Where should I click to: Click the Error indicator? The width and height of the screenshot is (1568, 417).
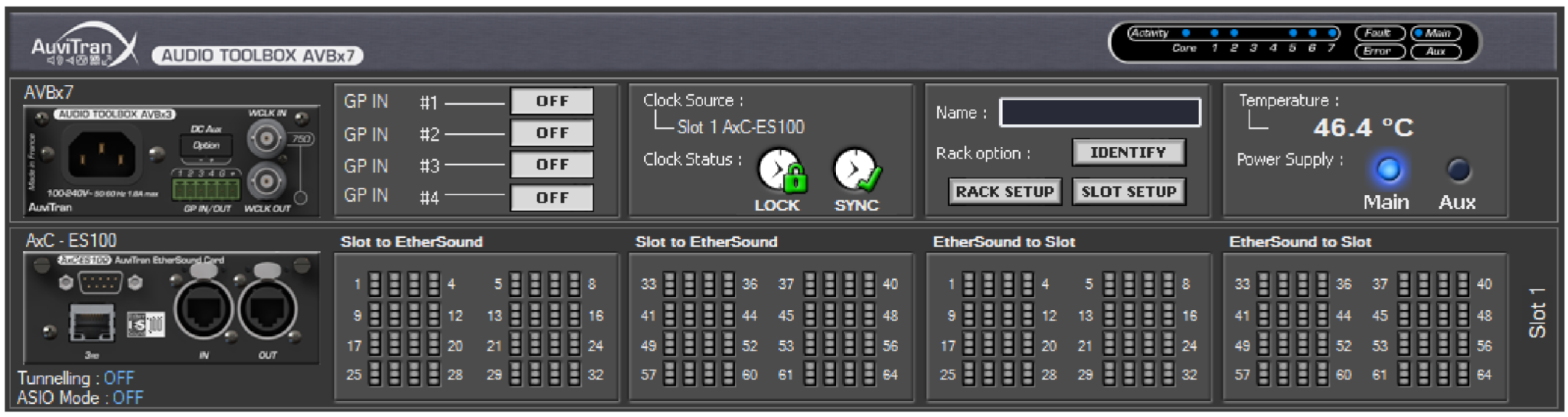click(x=1380, y=51)
